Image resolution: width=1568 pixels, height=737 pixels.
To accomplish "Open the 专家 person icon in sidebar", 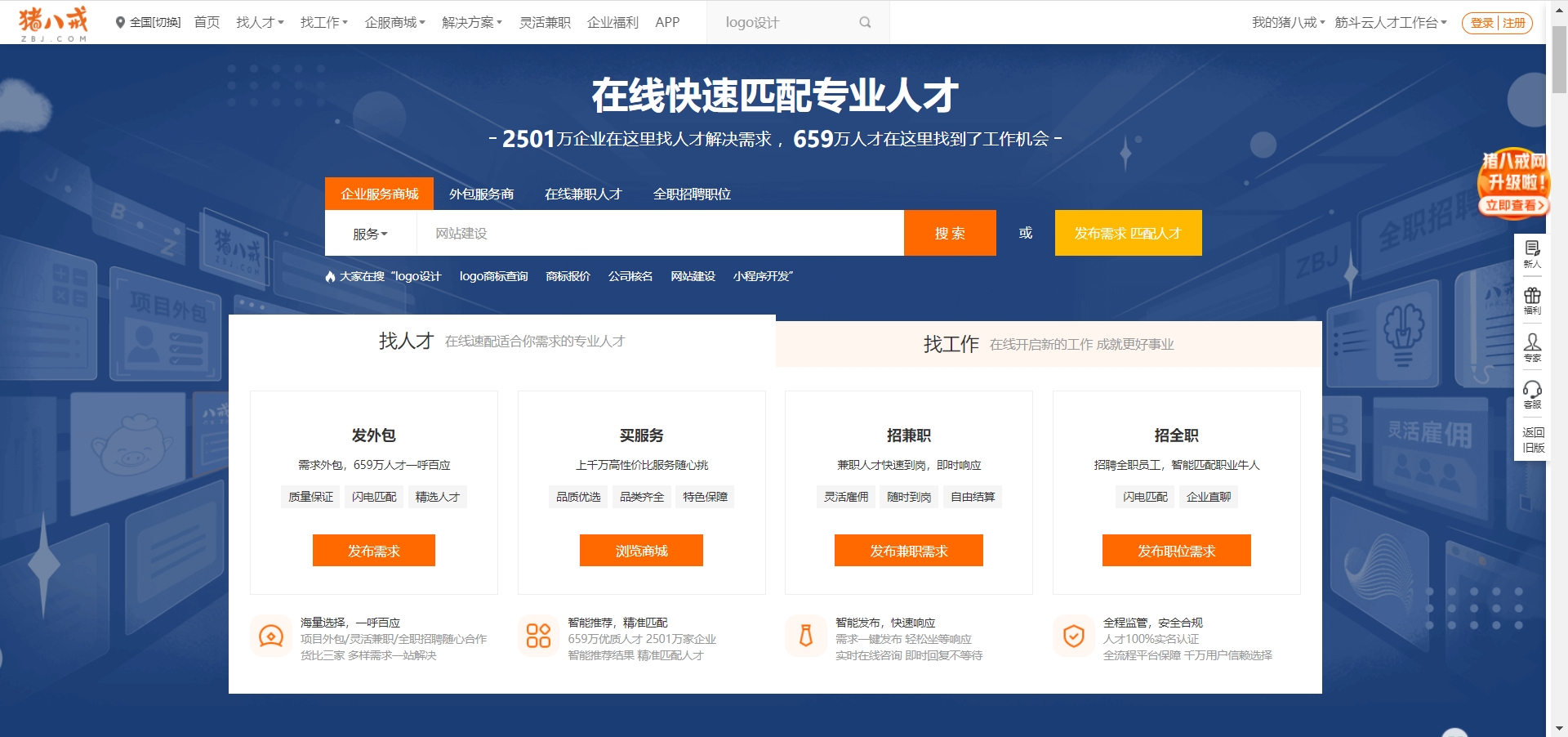I will click(1532, 347).
